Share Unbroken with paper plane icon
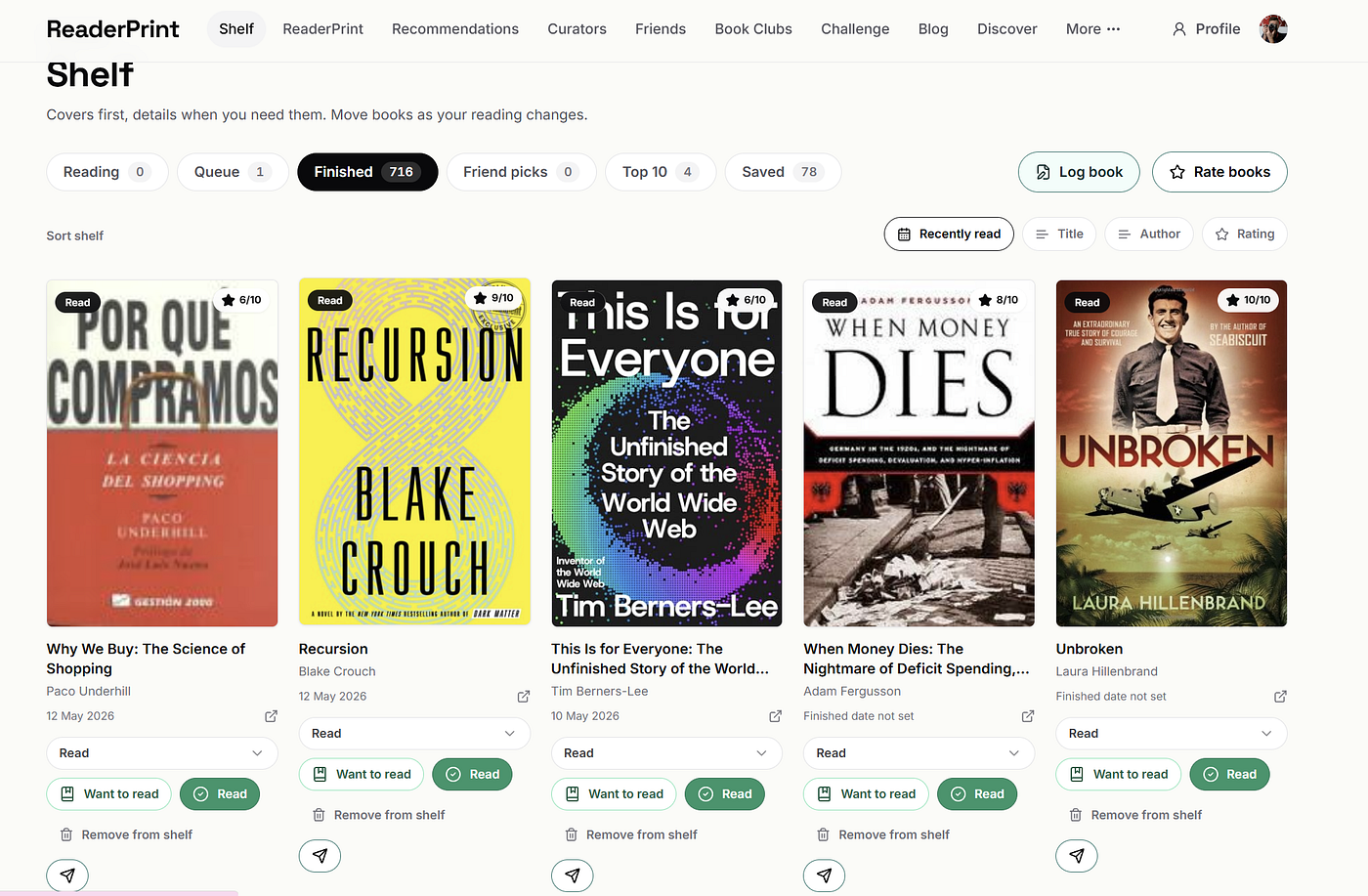The height and width of the screenshot is (896, 1368). [x=1077, y=856]
